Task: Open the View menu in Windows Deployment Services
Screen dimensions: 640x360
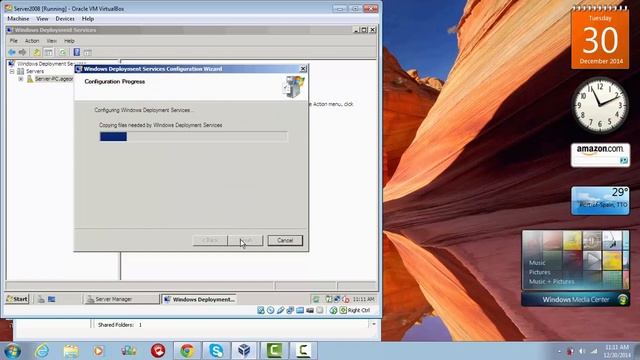Action: click(x=51, y=41)
